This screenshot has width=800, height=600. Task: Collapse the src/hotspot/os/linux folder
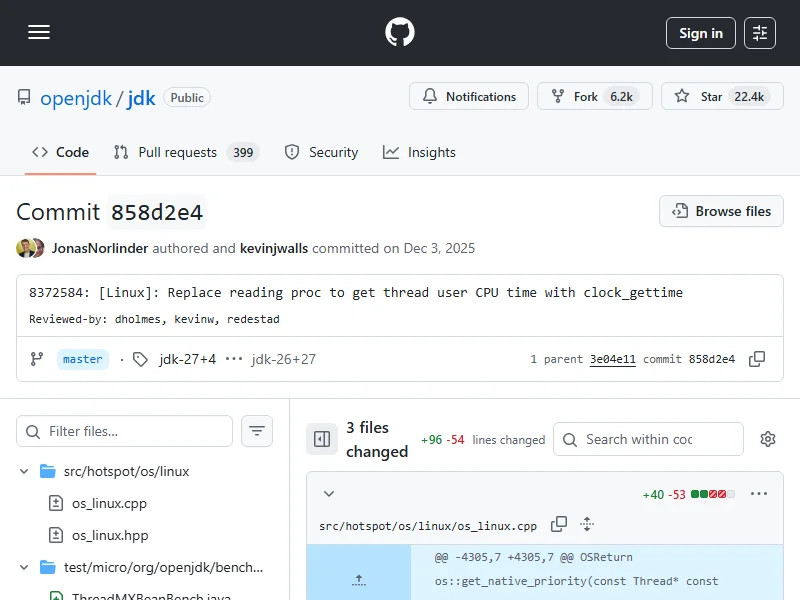[x=24, y=471]
